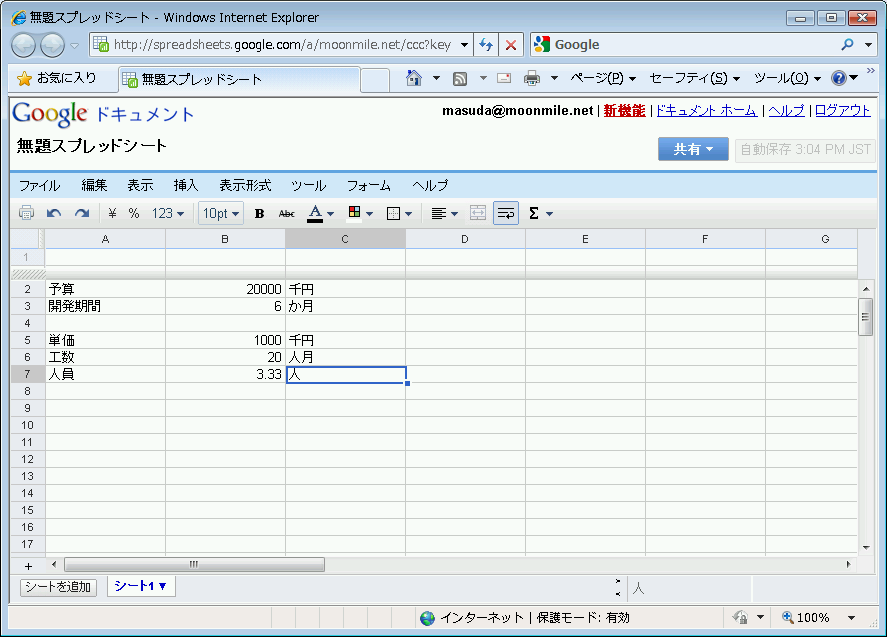Click the strikethrough Abc icon
The height and width of the screenshot is (637, 887).
[287, 213]
